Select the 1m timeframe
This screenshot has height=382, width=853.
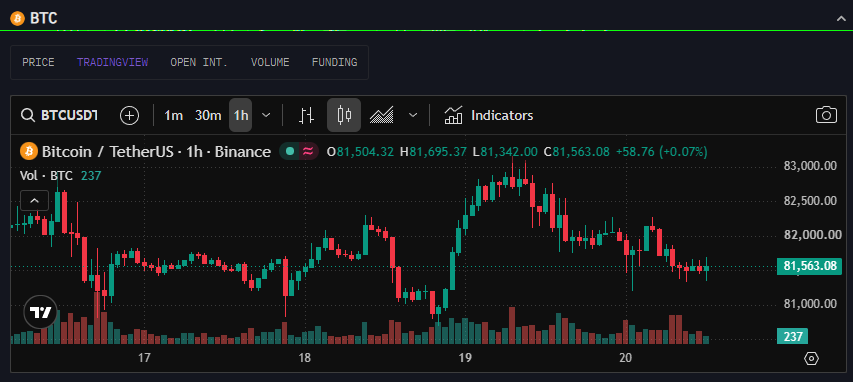174,115
